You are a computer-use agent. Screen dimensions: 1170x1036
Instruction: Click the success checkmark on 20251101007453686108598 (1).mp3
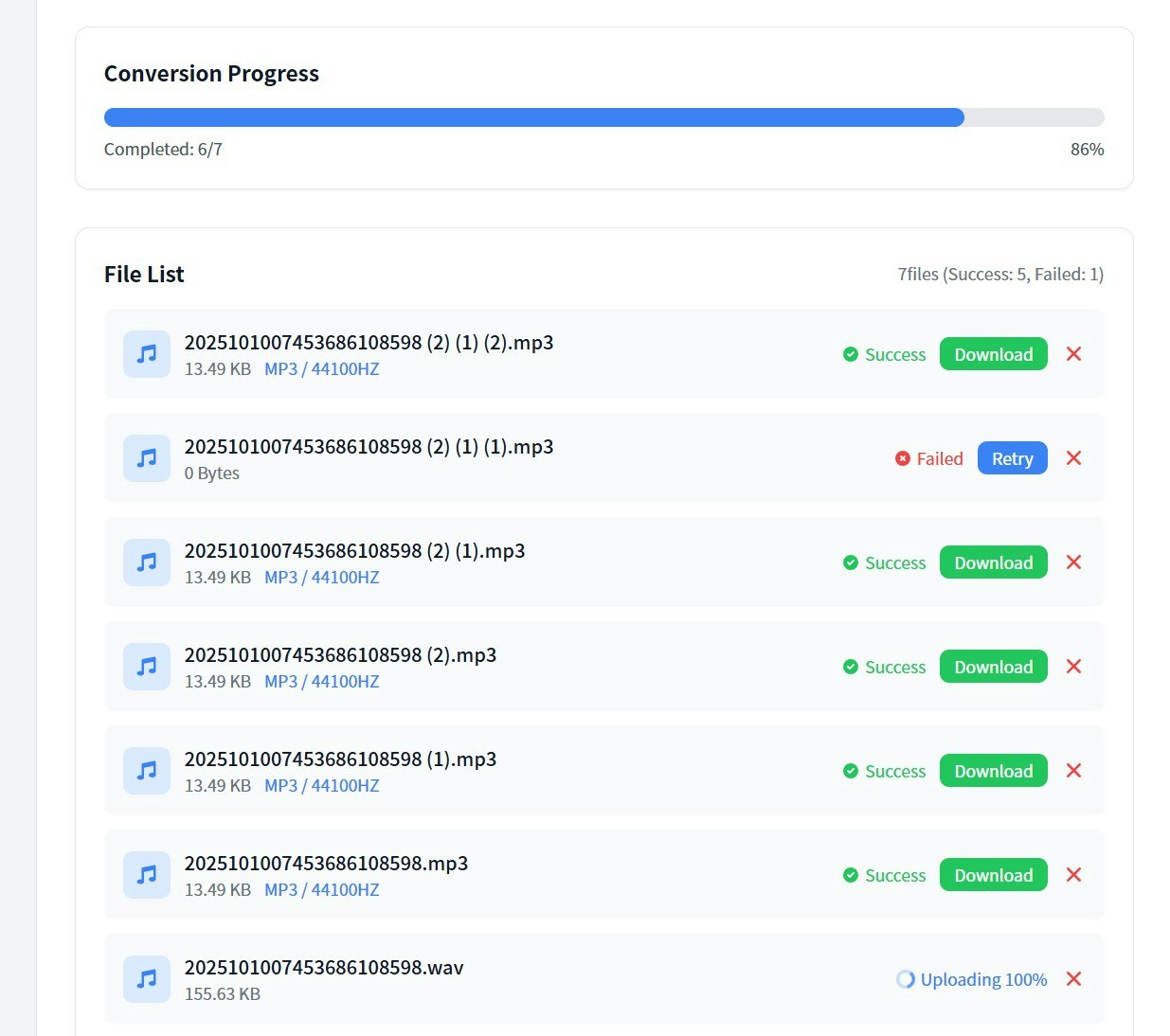851,771
